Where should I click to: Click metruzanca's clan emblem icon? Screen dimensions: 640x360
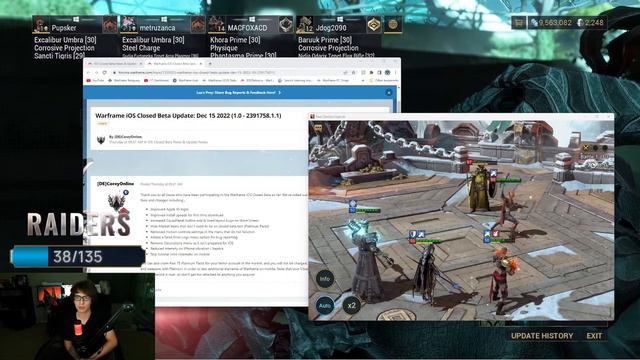click(198, 25)
